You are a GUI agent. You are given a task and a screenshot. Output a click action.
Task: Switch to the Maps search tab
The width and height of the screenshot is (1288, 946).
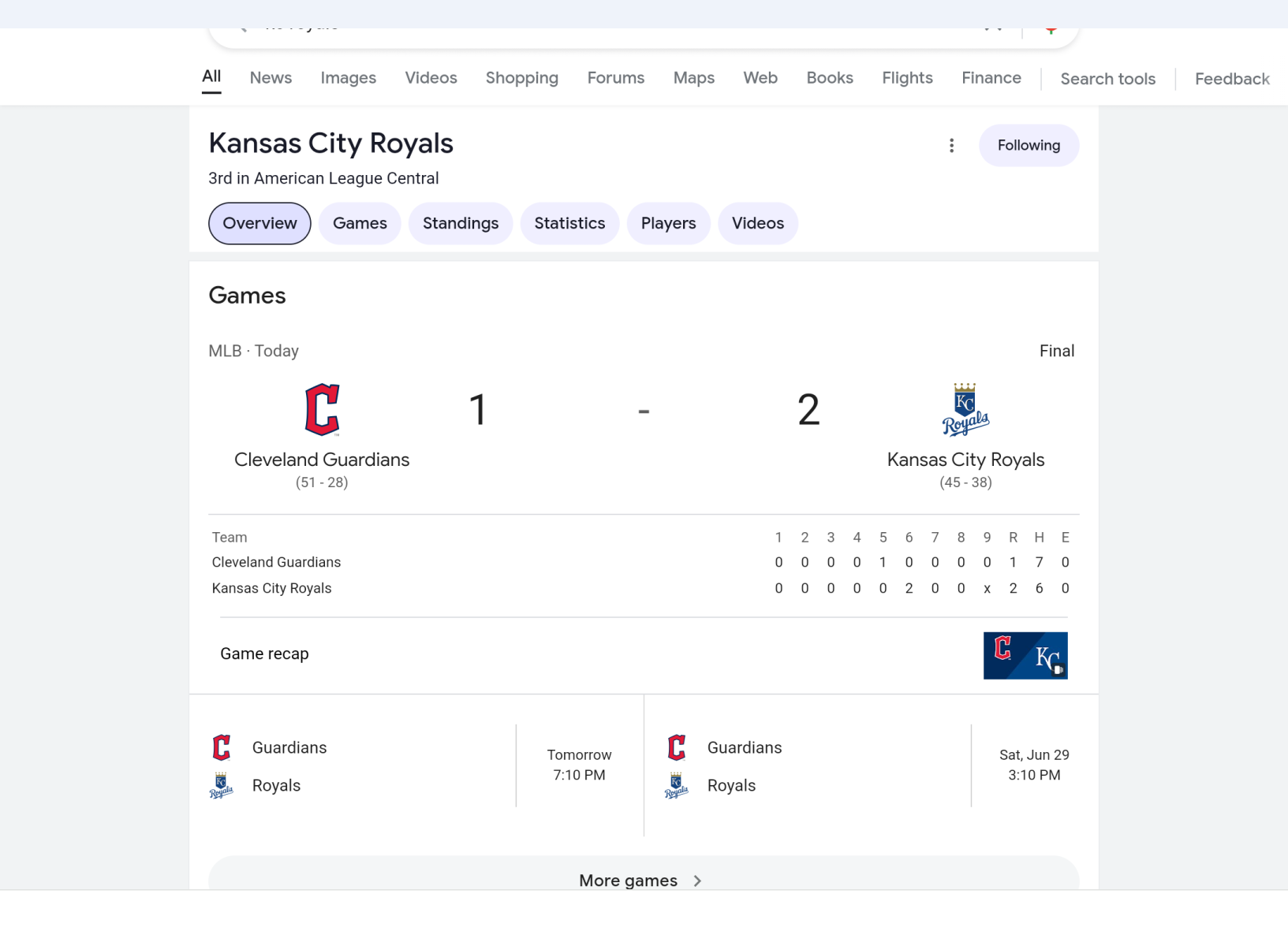pyautogui.click(x=693, y=77)
